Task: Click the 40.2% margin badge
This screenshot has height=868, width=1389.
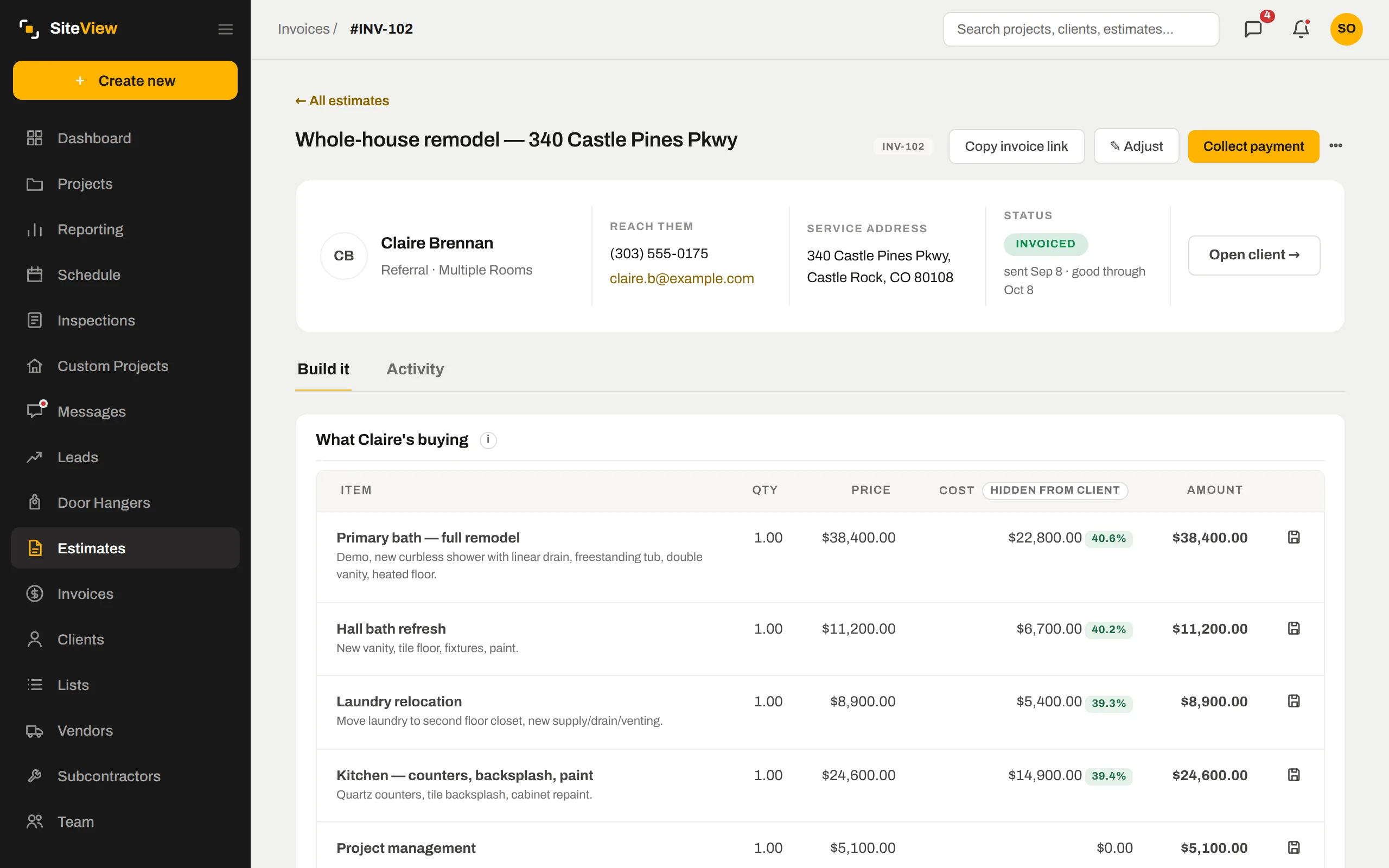Action: [x=1108, y=629]
